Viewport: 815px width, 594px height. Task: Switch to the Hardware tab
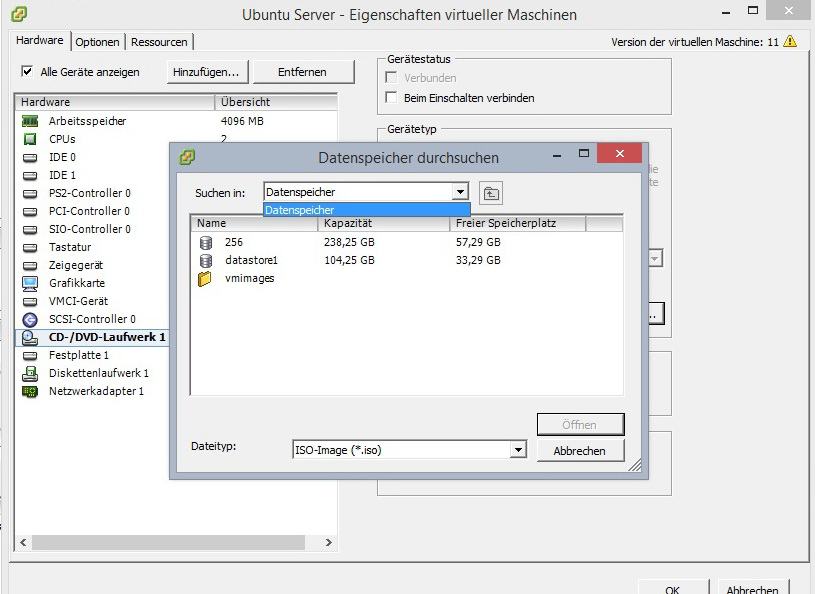pyautogui.click(x=40, y=41)
